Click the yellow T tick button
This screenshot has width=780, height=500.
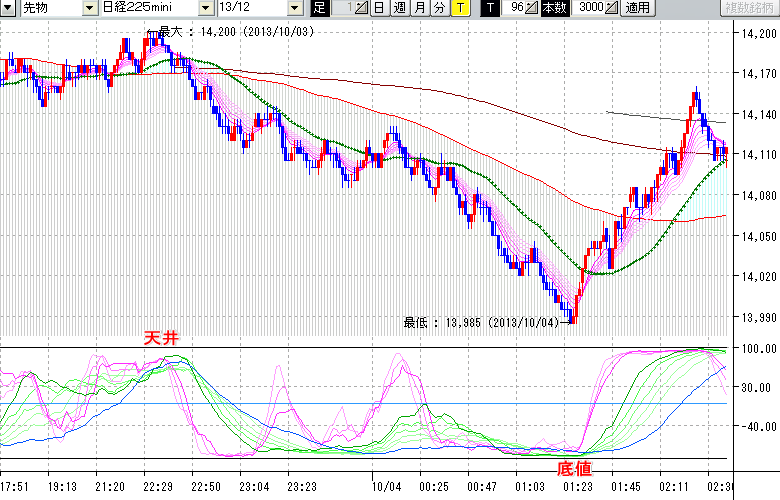pos(459,8)
